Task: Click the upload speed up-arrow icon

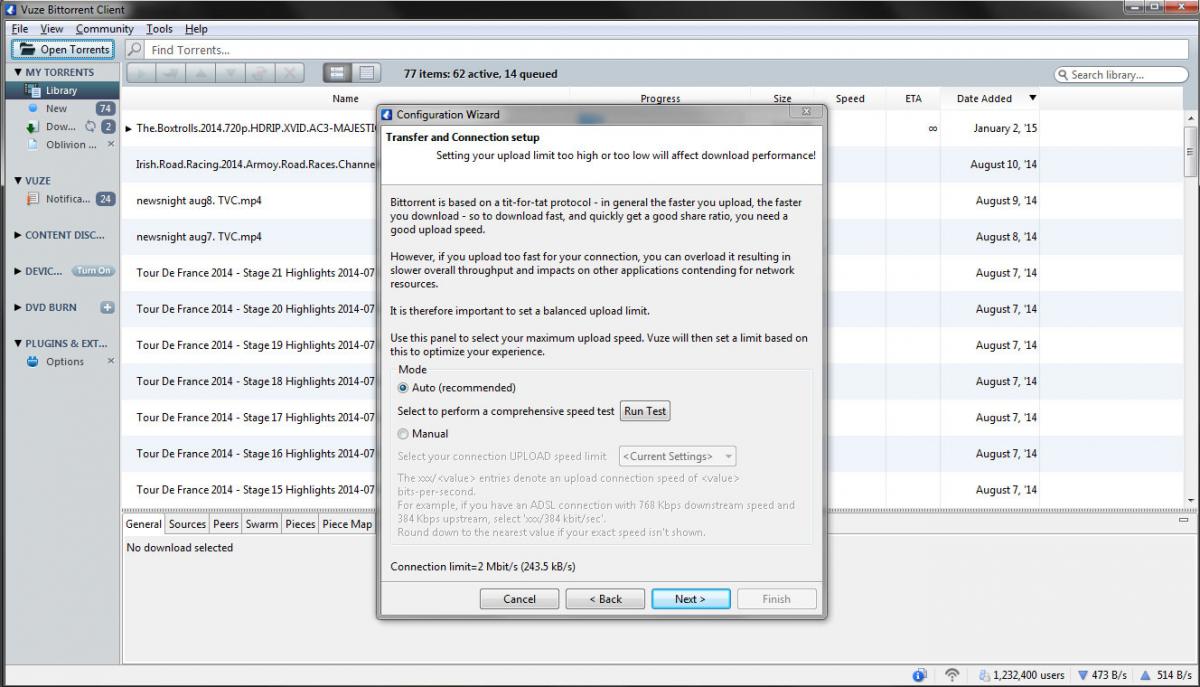Action: click(x=1146, y=675)
